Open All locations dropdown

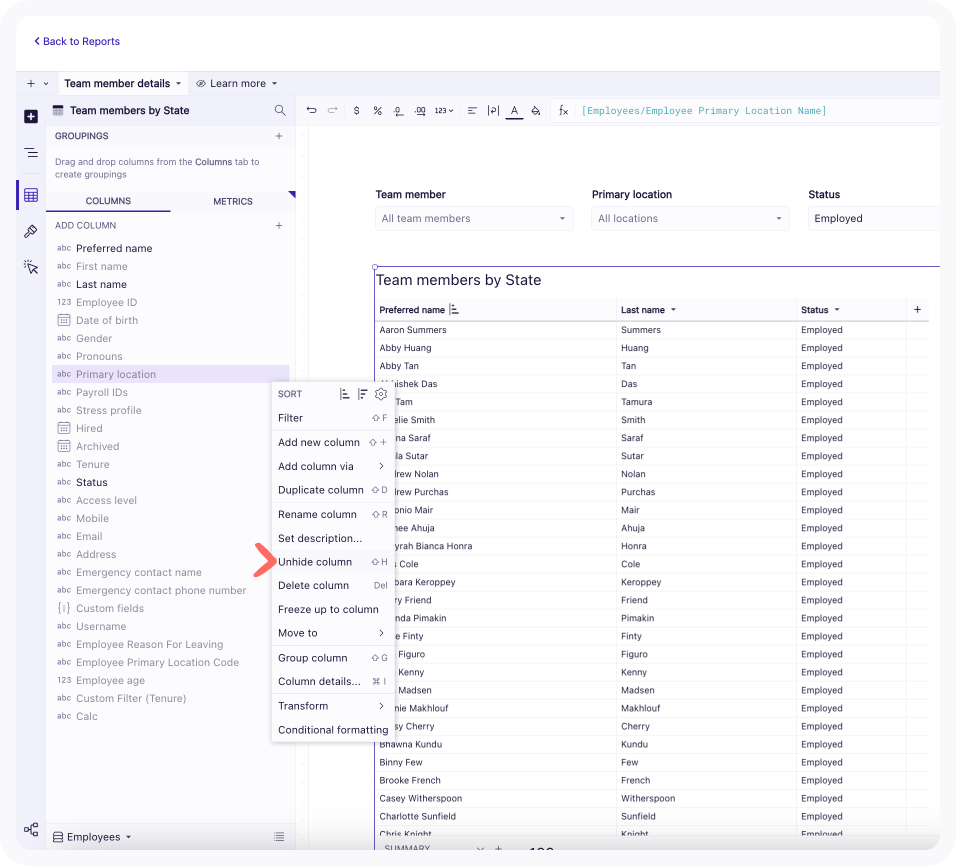click(690, 218)
